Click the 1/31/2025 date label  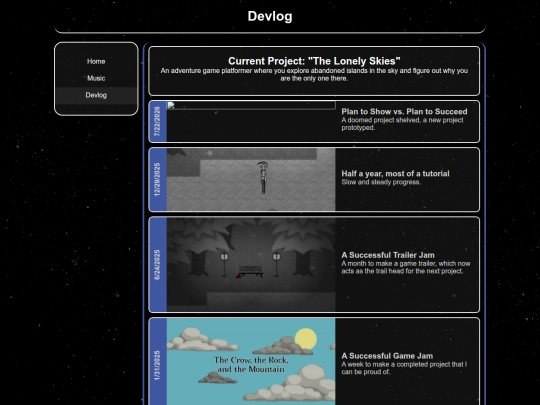point(157,365)
